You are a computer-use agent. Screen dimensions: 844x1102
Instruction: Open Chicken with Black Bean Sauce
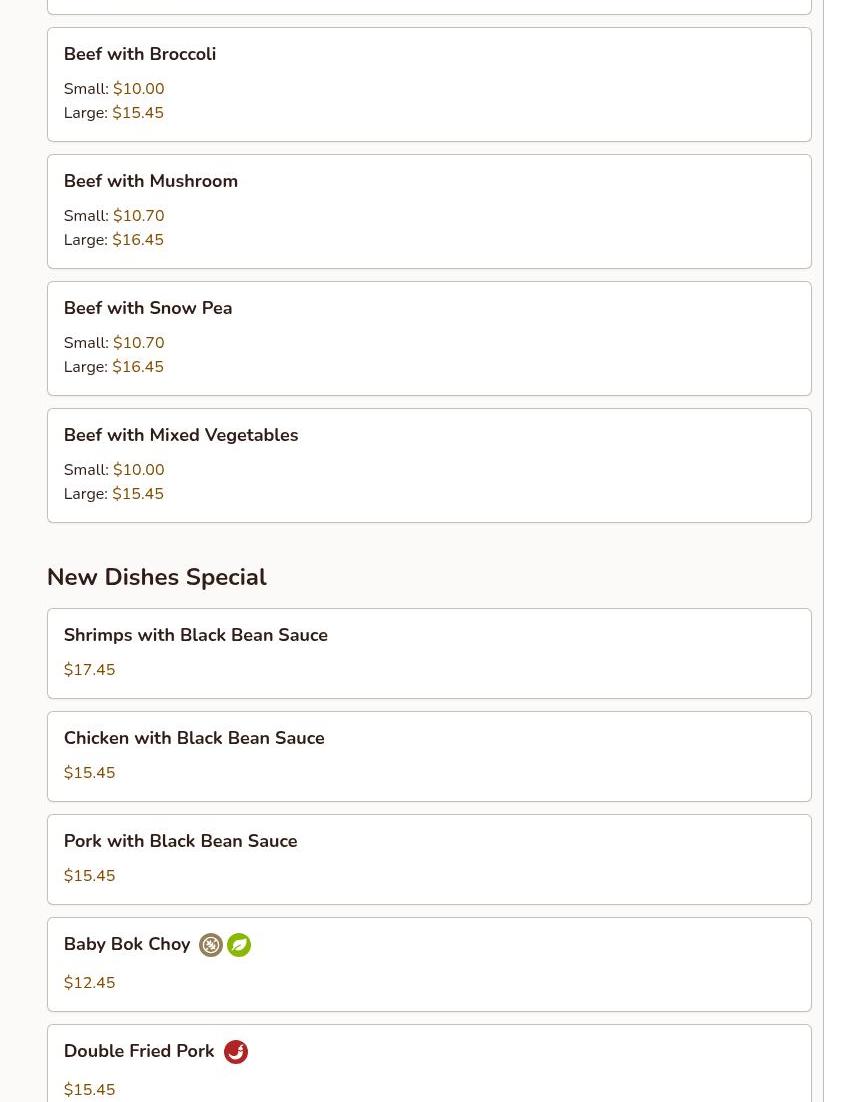tap(194, 738)
